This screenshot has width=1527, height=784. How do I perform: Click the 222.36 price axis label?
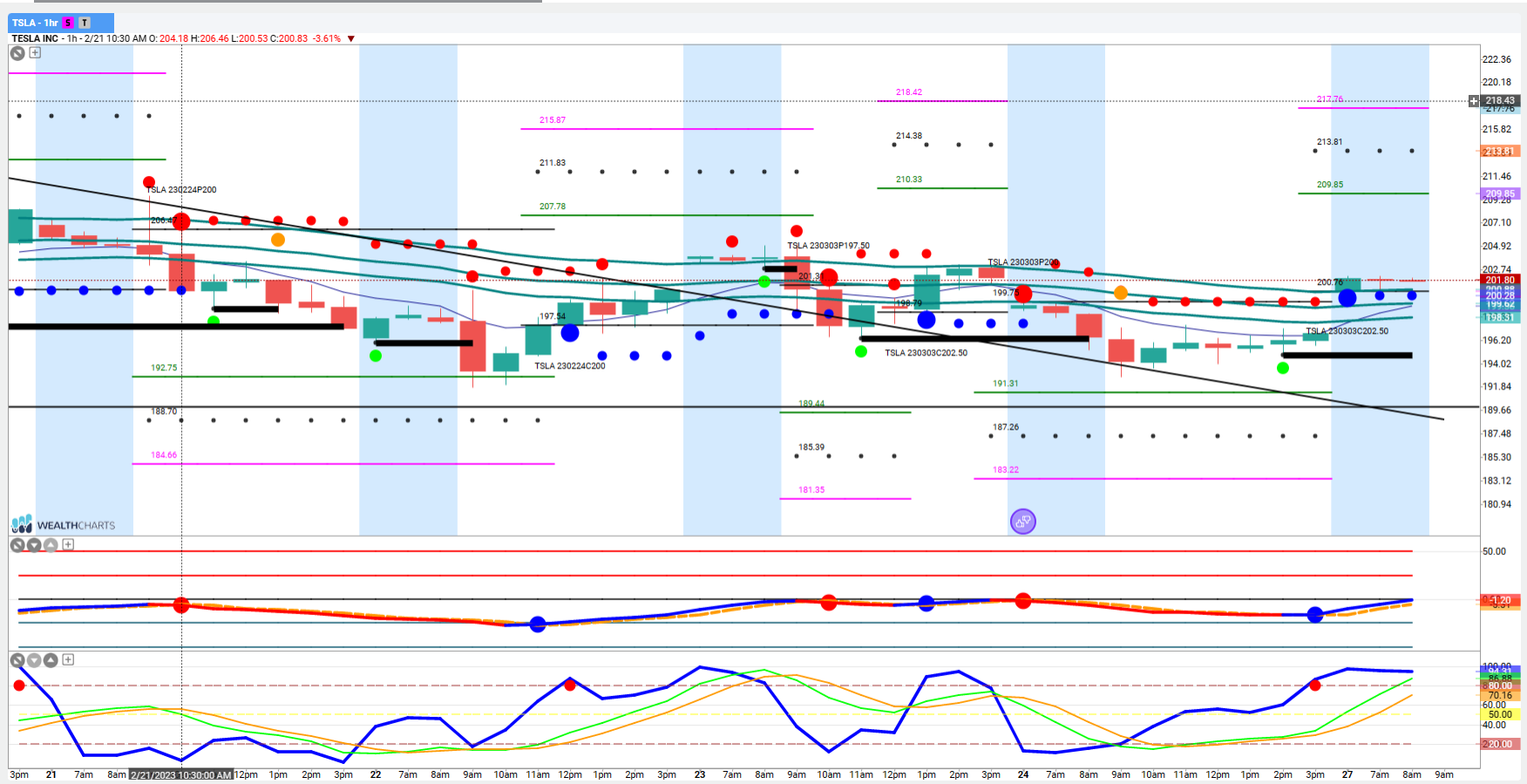pos(1497,59)
